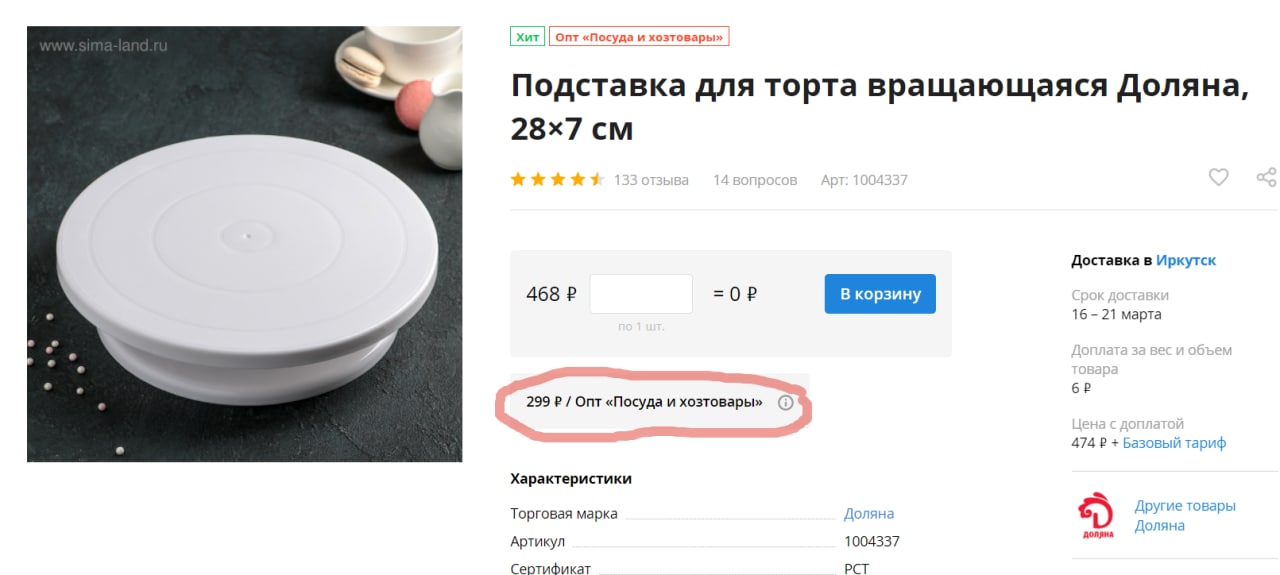Click the Доляна trademark value link
This screenshot has width=1280, height=575.
[869, 513]
